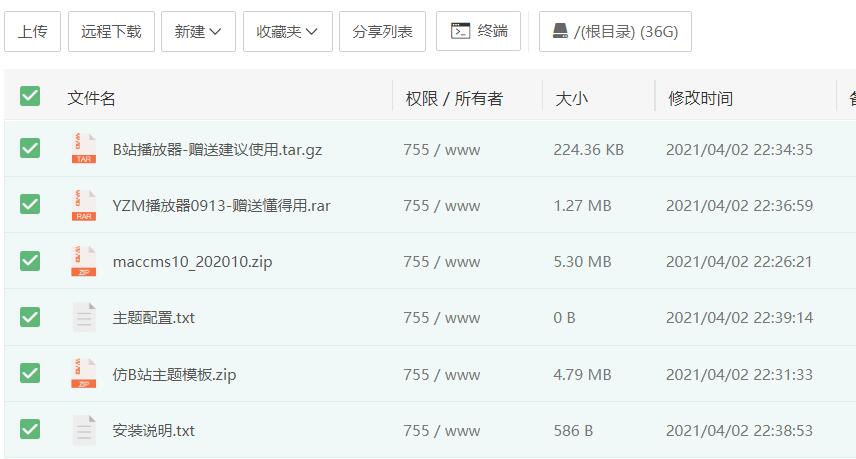Open file 仿B站主题模板.zip
This screenshot has height=459, width=856.
(x=174, y=374)
